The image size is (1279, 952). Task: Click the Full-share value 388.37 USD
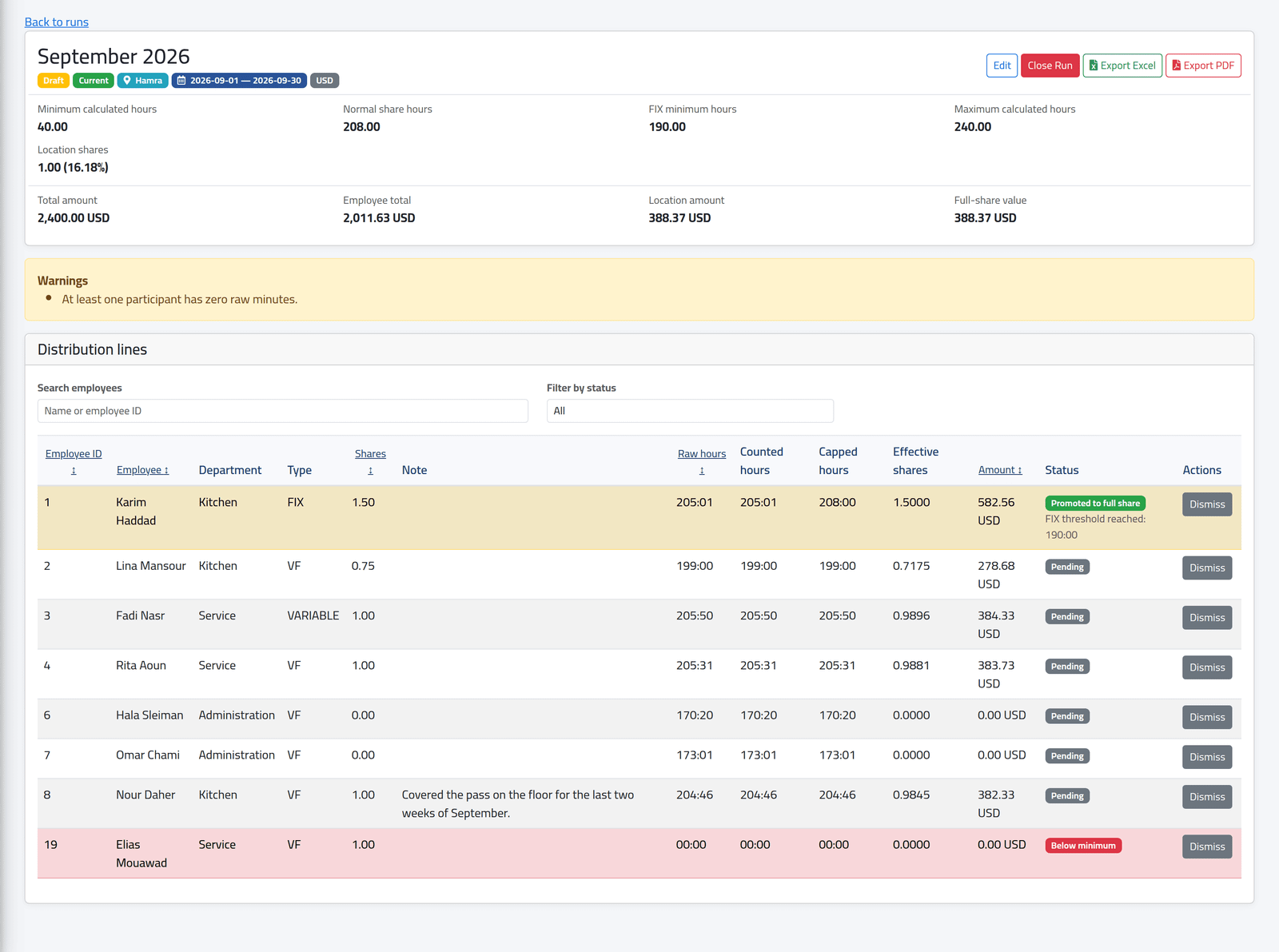tap(985, 218)
